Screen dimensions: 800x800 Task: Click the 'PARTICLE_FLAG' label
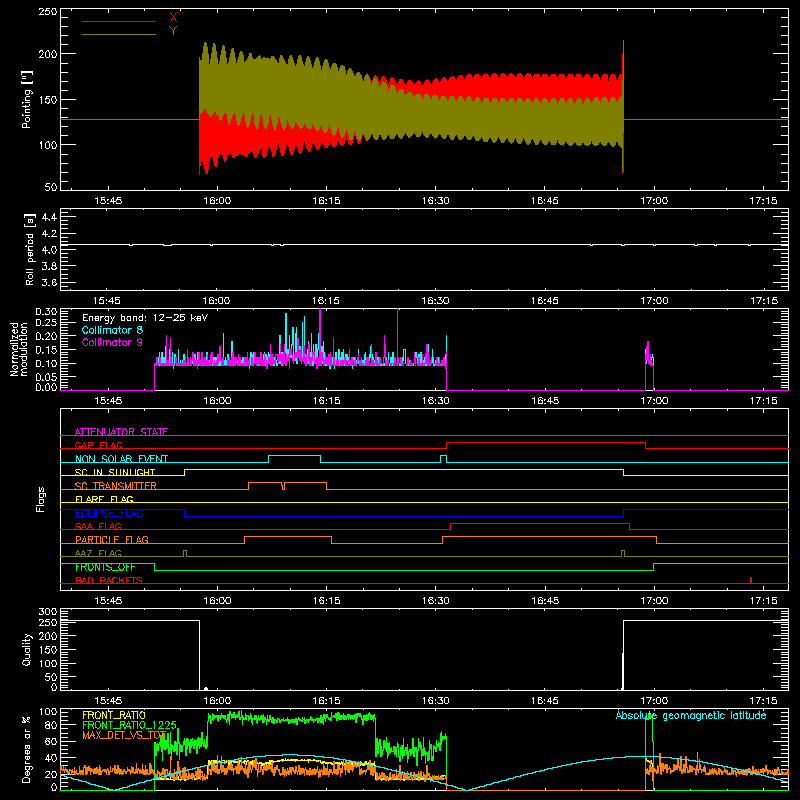point(112,539)
